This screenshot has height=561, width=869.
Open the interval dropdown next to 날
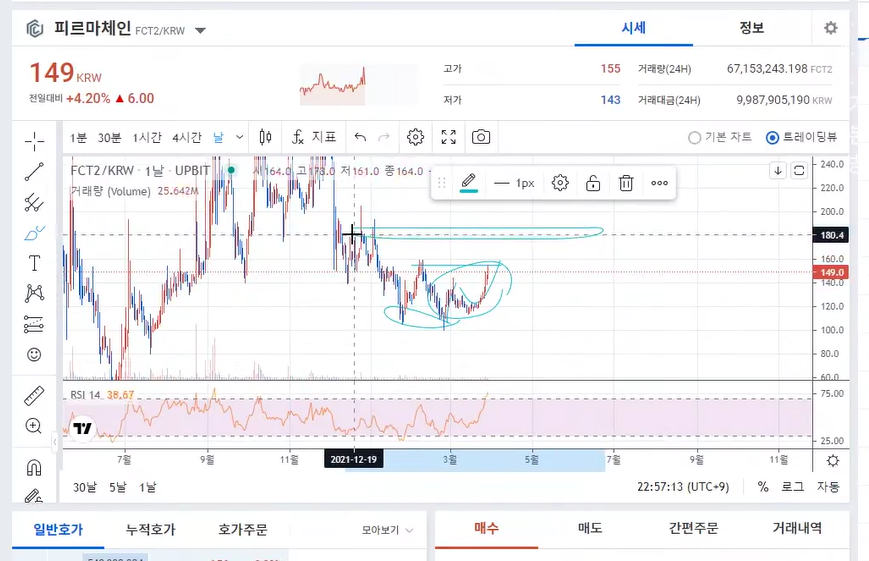coord(239,137)
